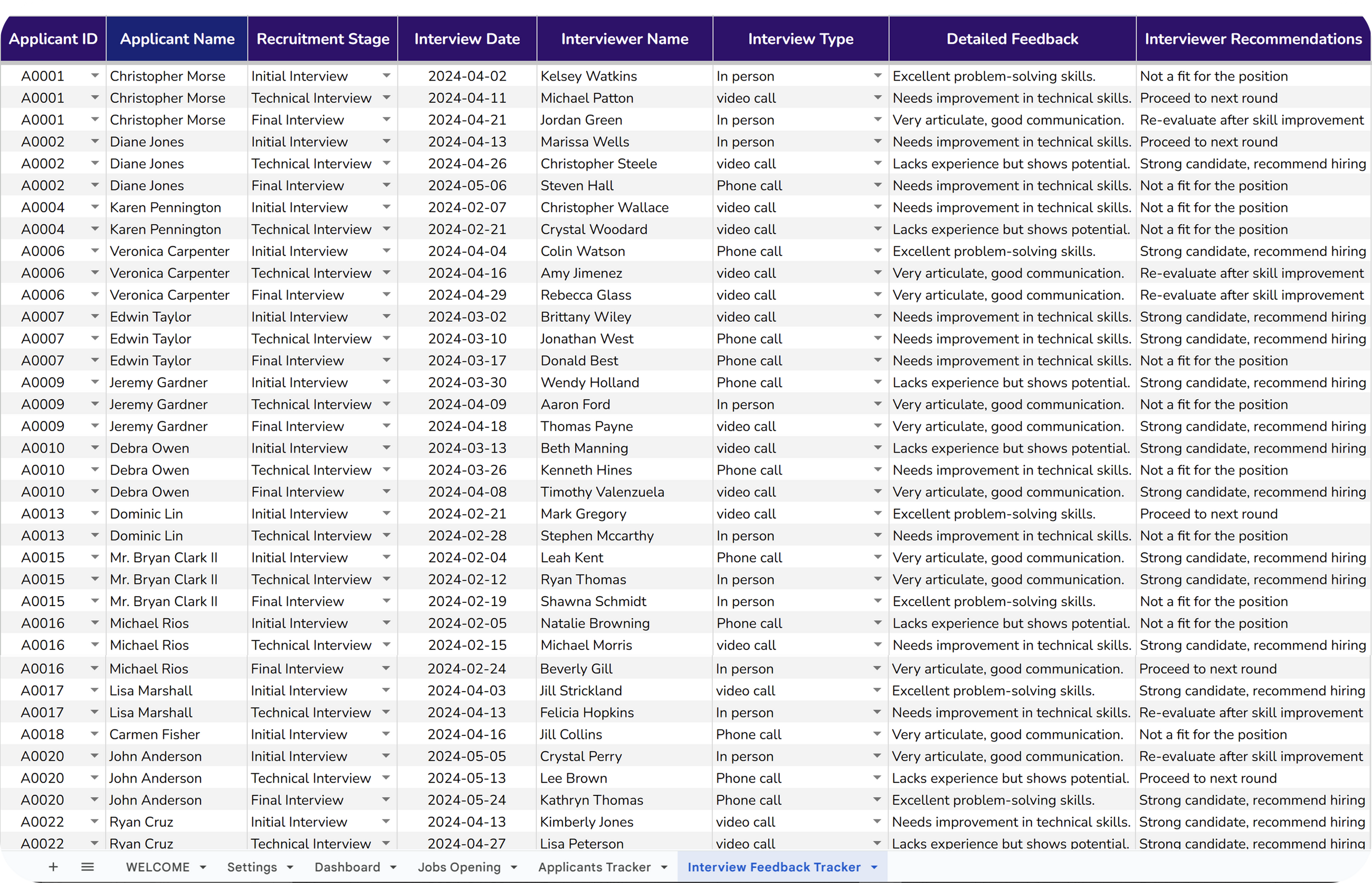Open Recruitment Stage dropdown for 2024-04-02 row
Image resolution: width=1372 pixels, height=883 pixels.
point(386,75)
